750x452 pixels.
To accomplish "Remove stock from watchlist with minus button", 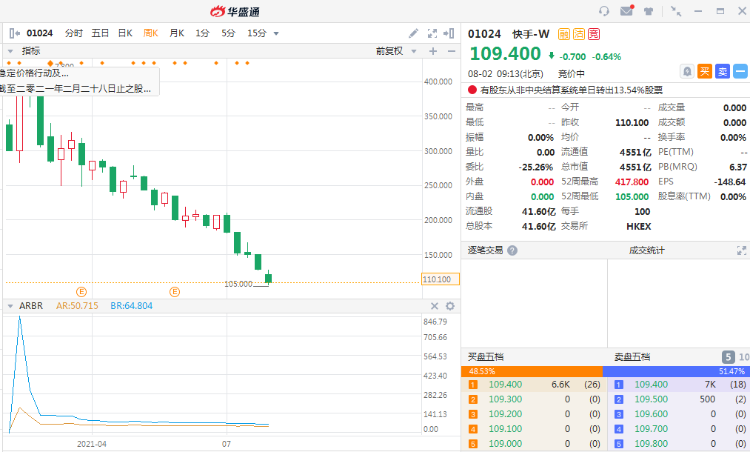I will click(740, 71).
